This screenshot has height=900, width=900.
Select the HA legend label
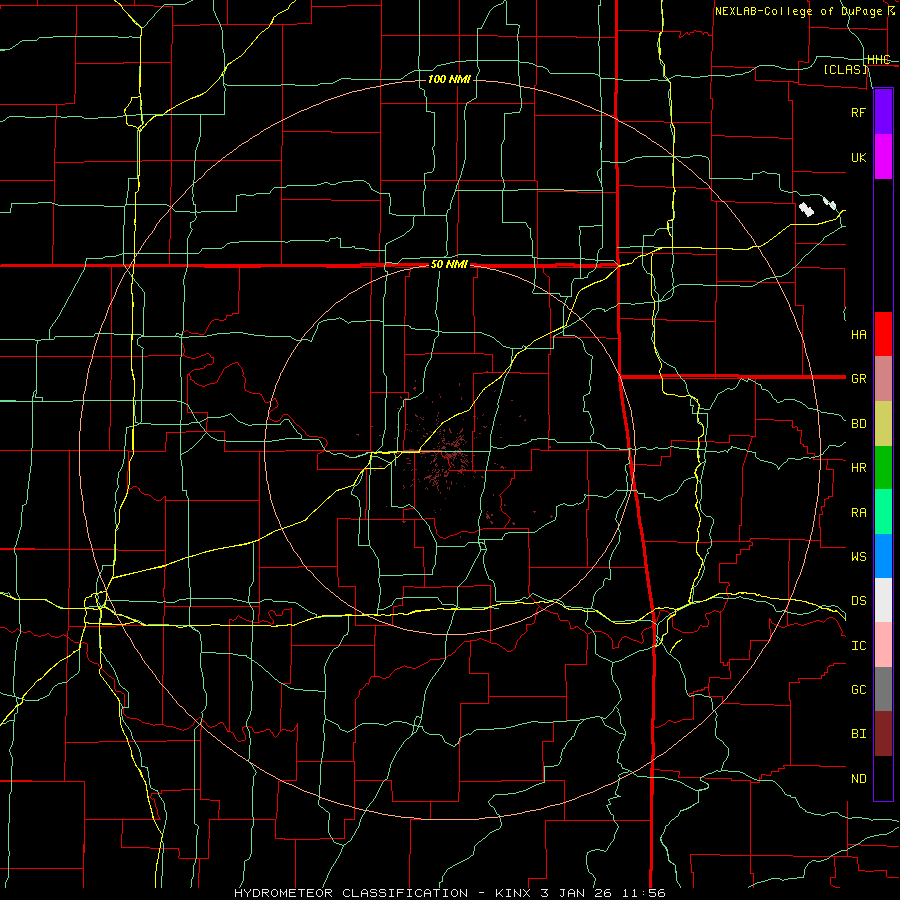click(858, 335)
